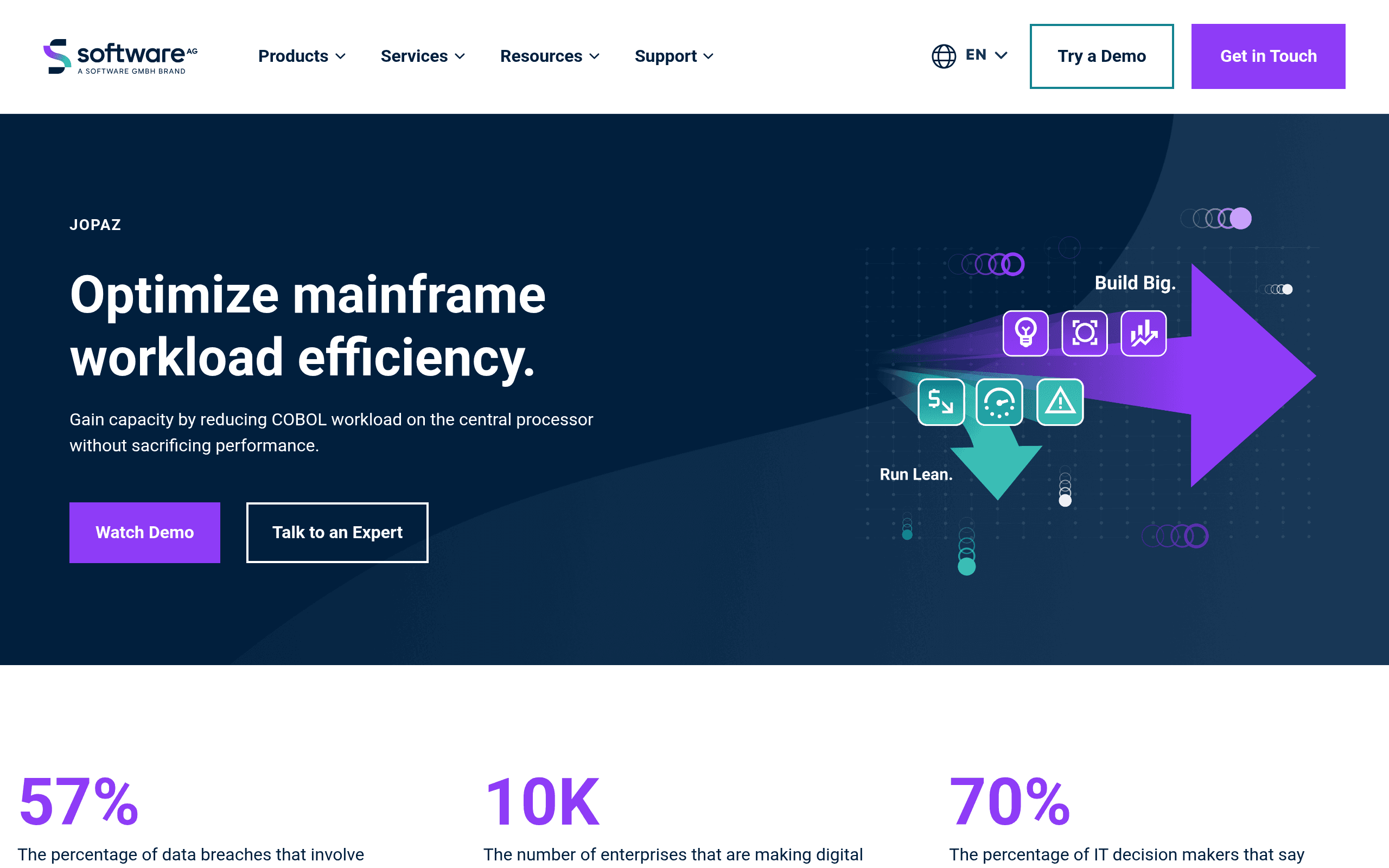1389x868 pixels.
Task: Click 'The percentage of IT decision makers' text
Action: coord(1127,855)
